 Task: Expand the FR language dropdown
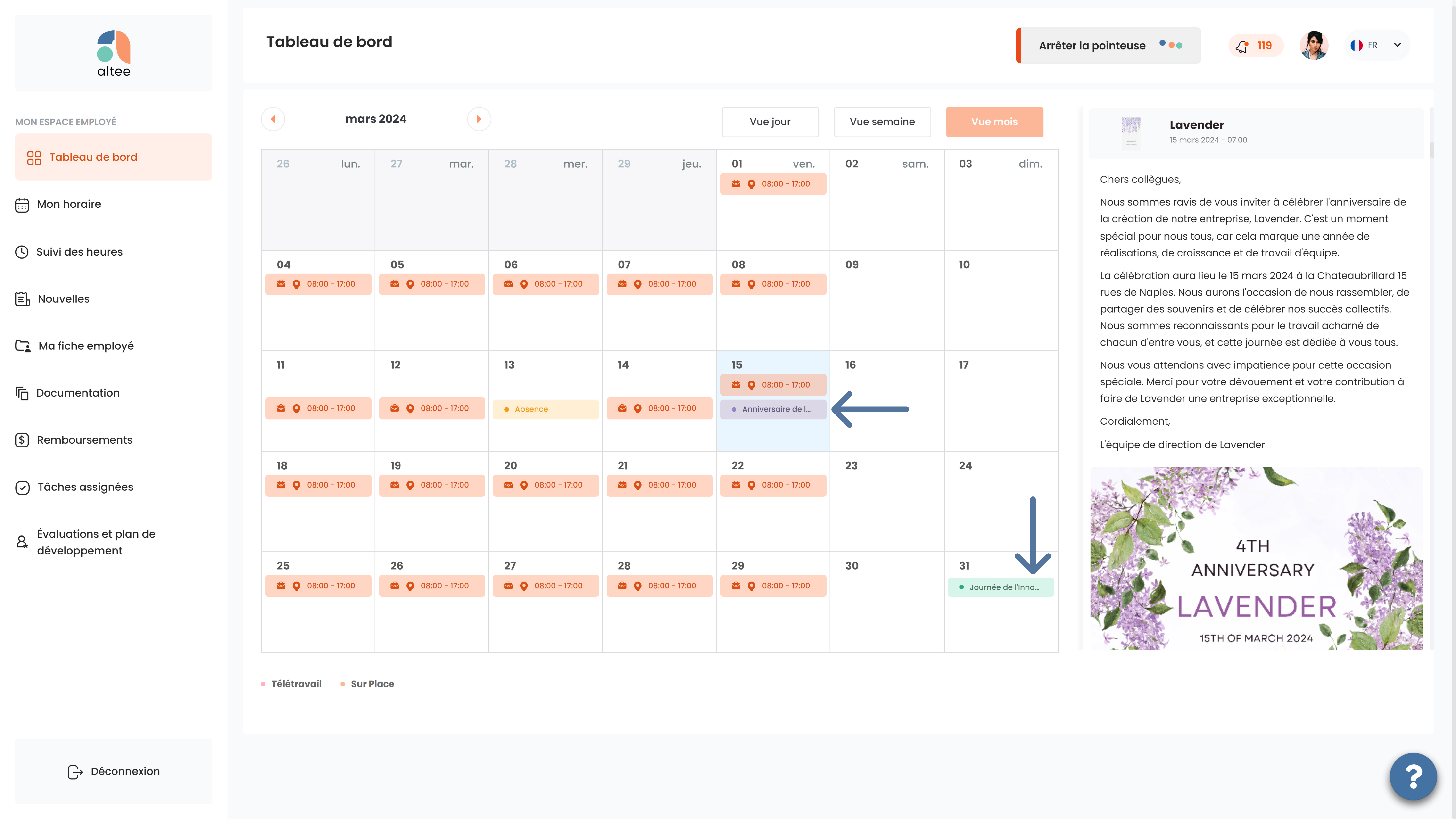click(1376, 45)
